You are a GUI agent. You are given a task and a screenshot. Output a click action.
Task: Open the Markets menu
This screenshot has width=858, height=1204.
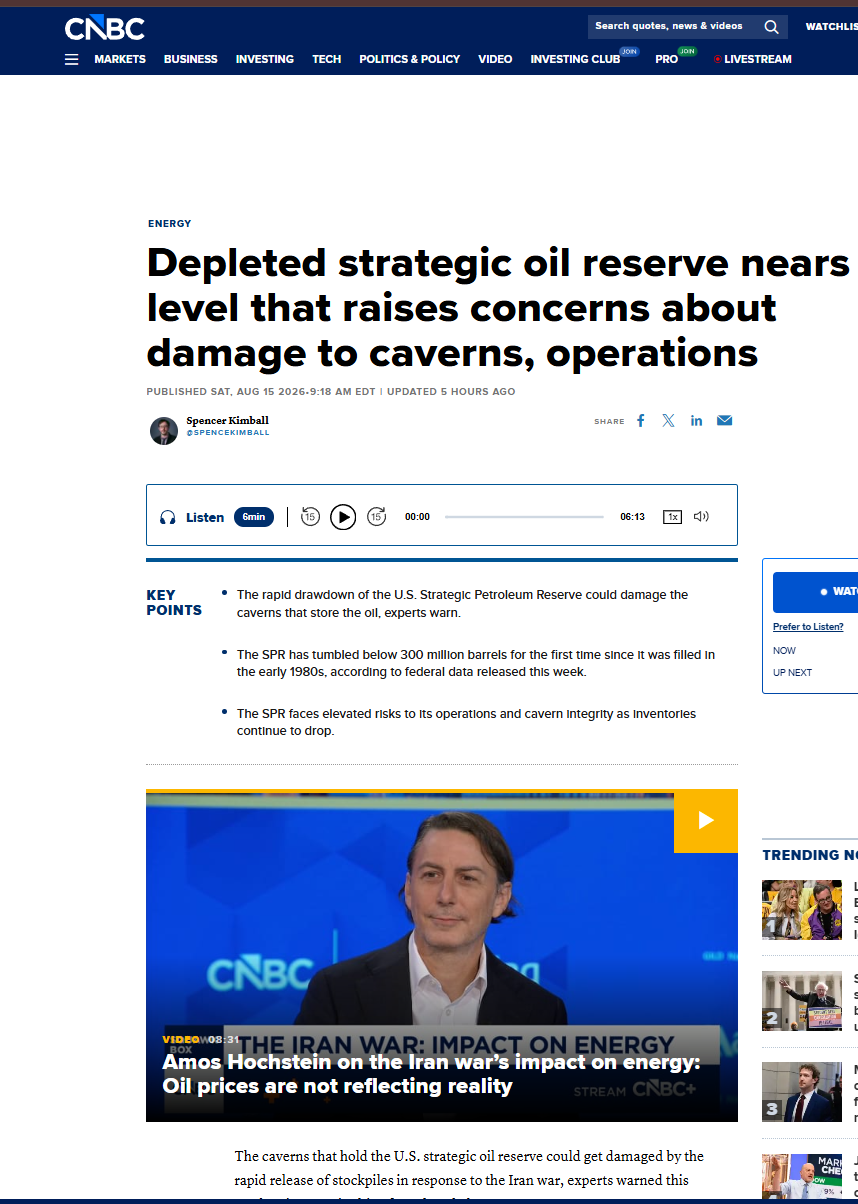tap(120, 59)
